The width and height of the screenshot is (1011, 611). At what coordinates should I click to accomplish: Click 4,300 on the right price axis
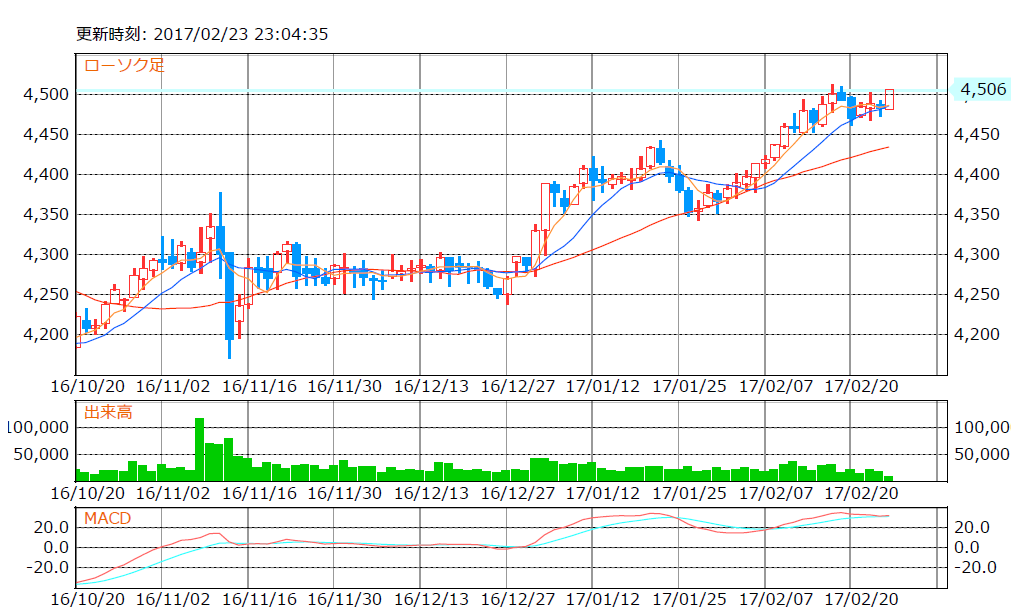[x=976, y=255]
